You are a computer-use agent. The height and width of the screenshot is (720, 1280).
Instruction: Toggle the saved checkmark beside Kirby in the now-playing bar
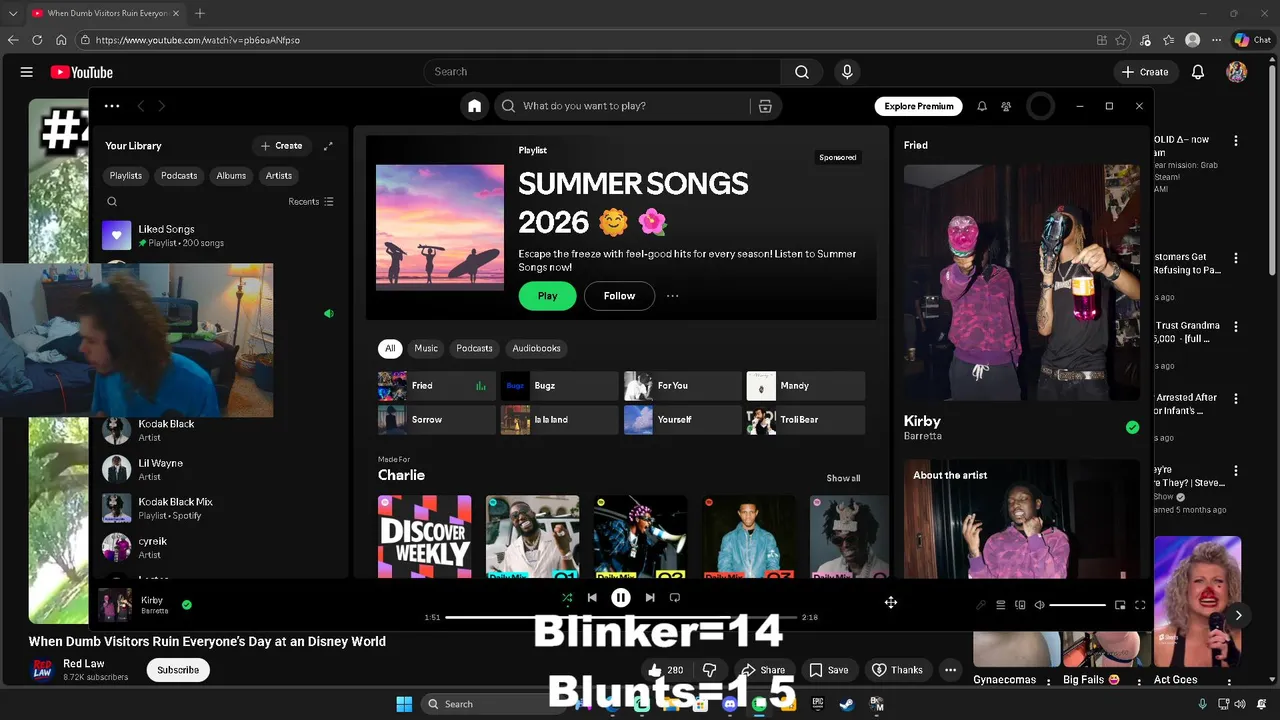pos(187,604)
